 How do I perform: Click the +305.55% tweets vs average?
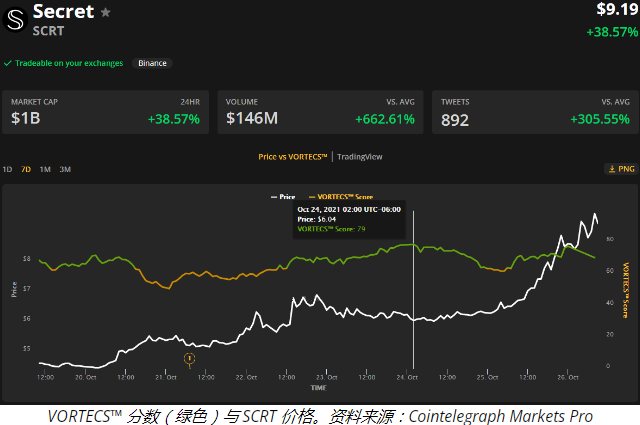(x=600, y=119)
